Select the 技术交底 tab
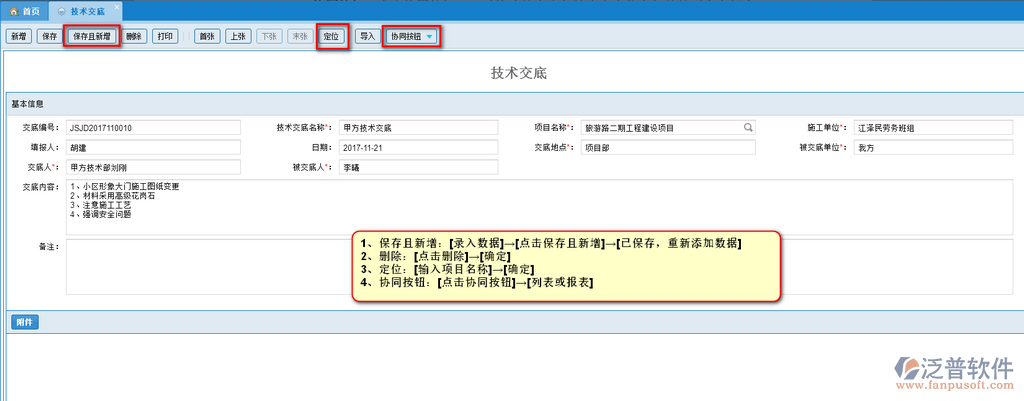1024x401 pixels. coord(90,9)
